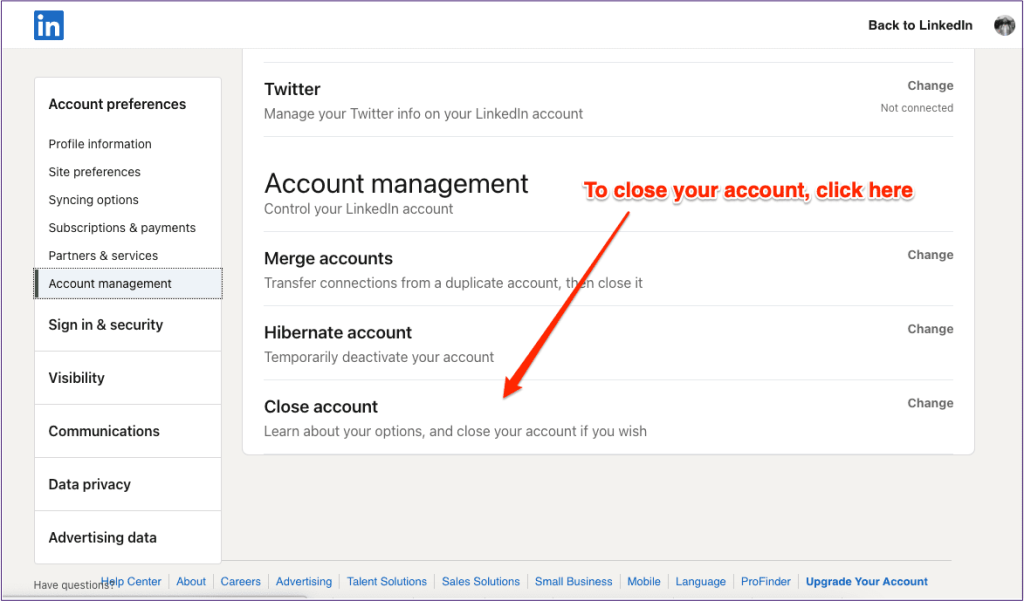Screen dimensions: 1024x601
Task: Go back to LinkedIn
Action: (x=920, y=25)
